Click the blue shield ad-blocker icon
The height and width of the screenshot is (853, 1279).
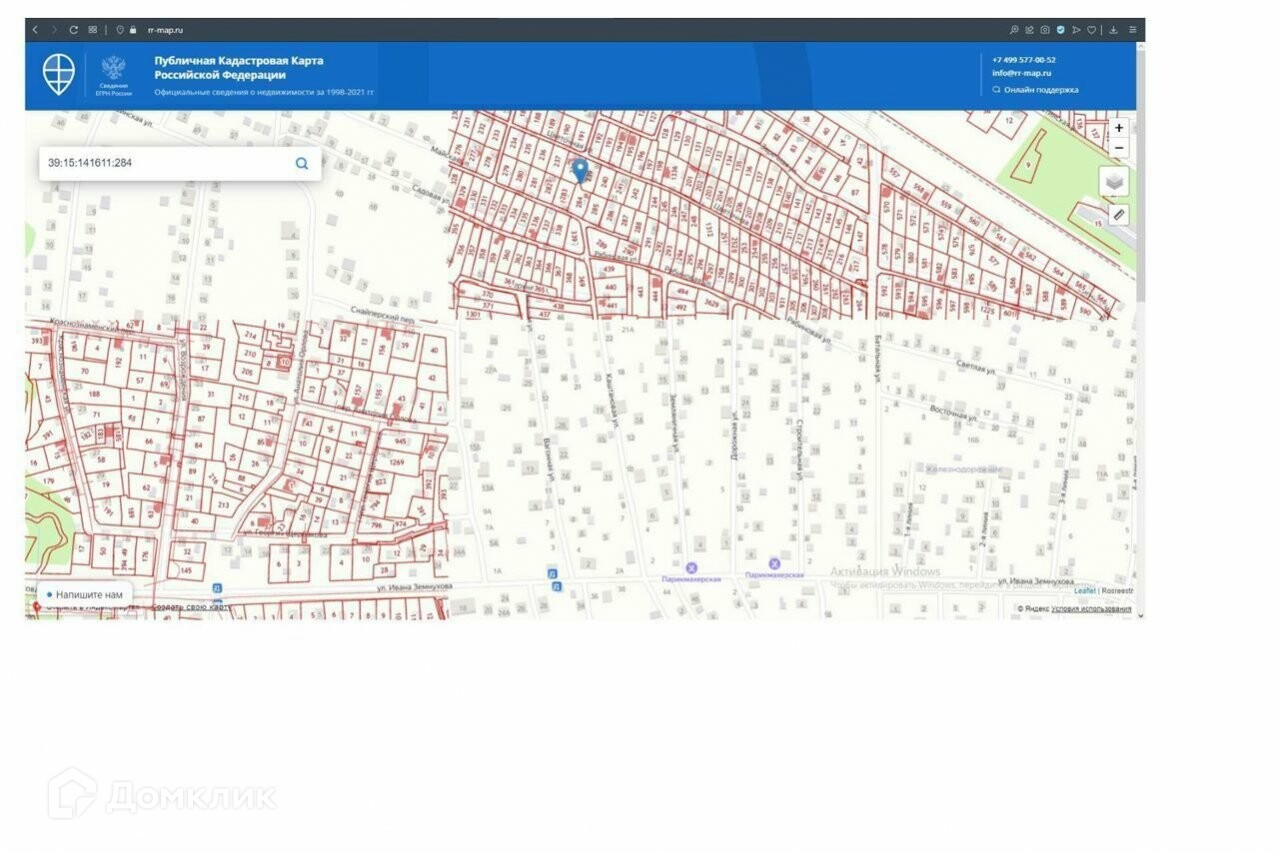pyautogui.click(x=1061, y=30)
